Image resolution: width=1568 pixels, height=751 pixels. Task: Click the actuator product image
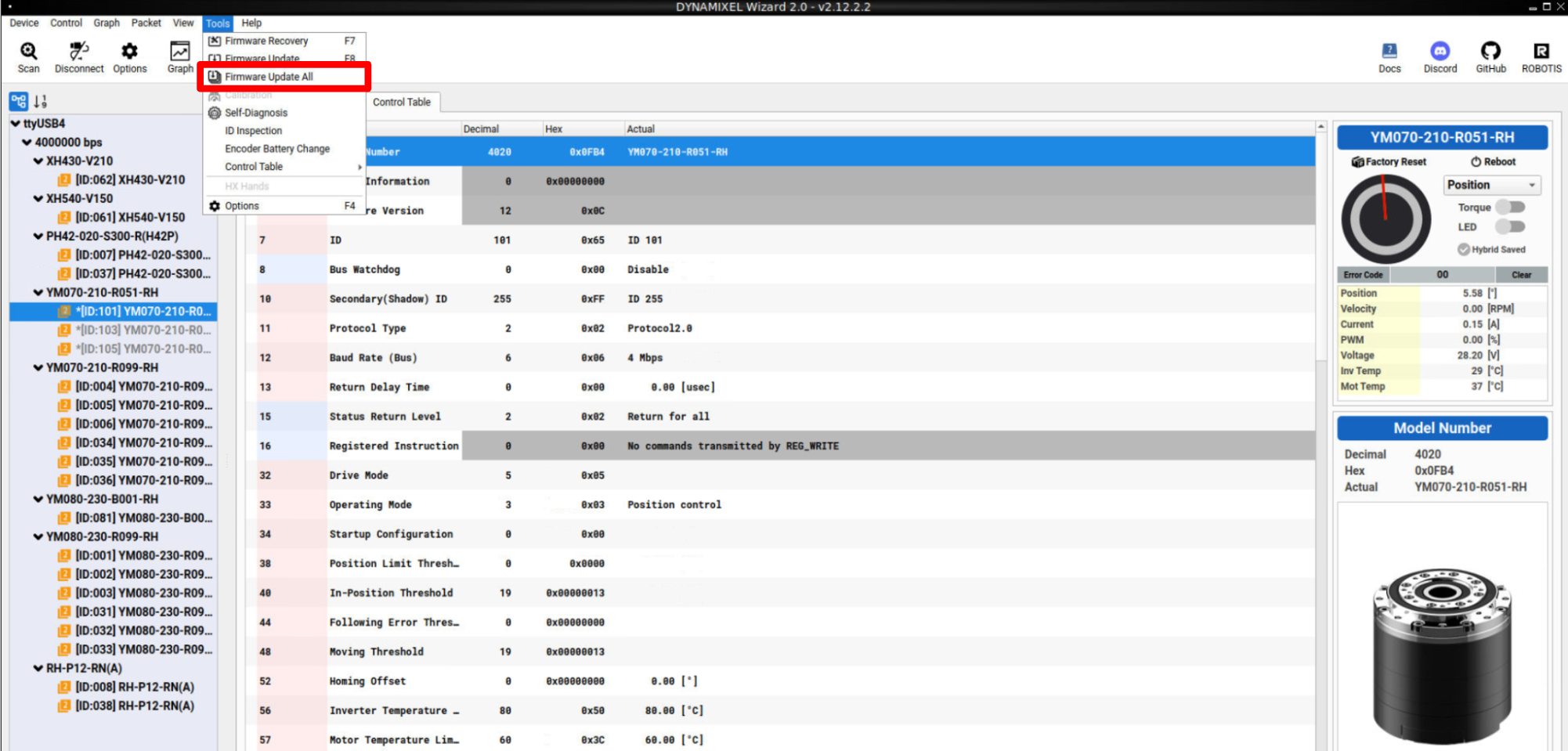1442,655
